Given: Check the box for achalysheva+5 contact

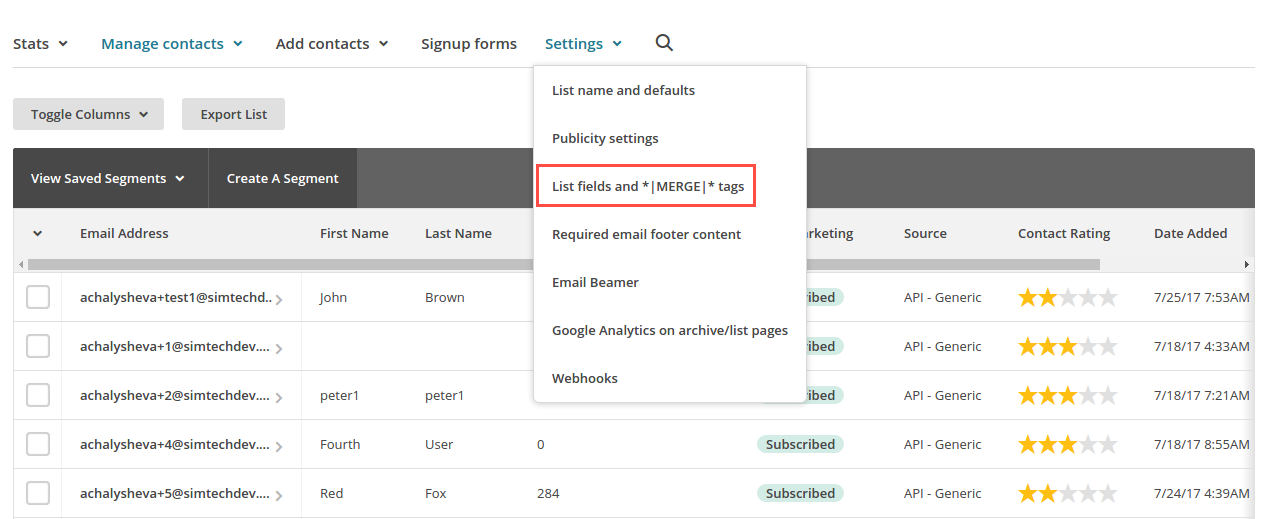Looking at the screenshot, I should tap(38, 493).
